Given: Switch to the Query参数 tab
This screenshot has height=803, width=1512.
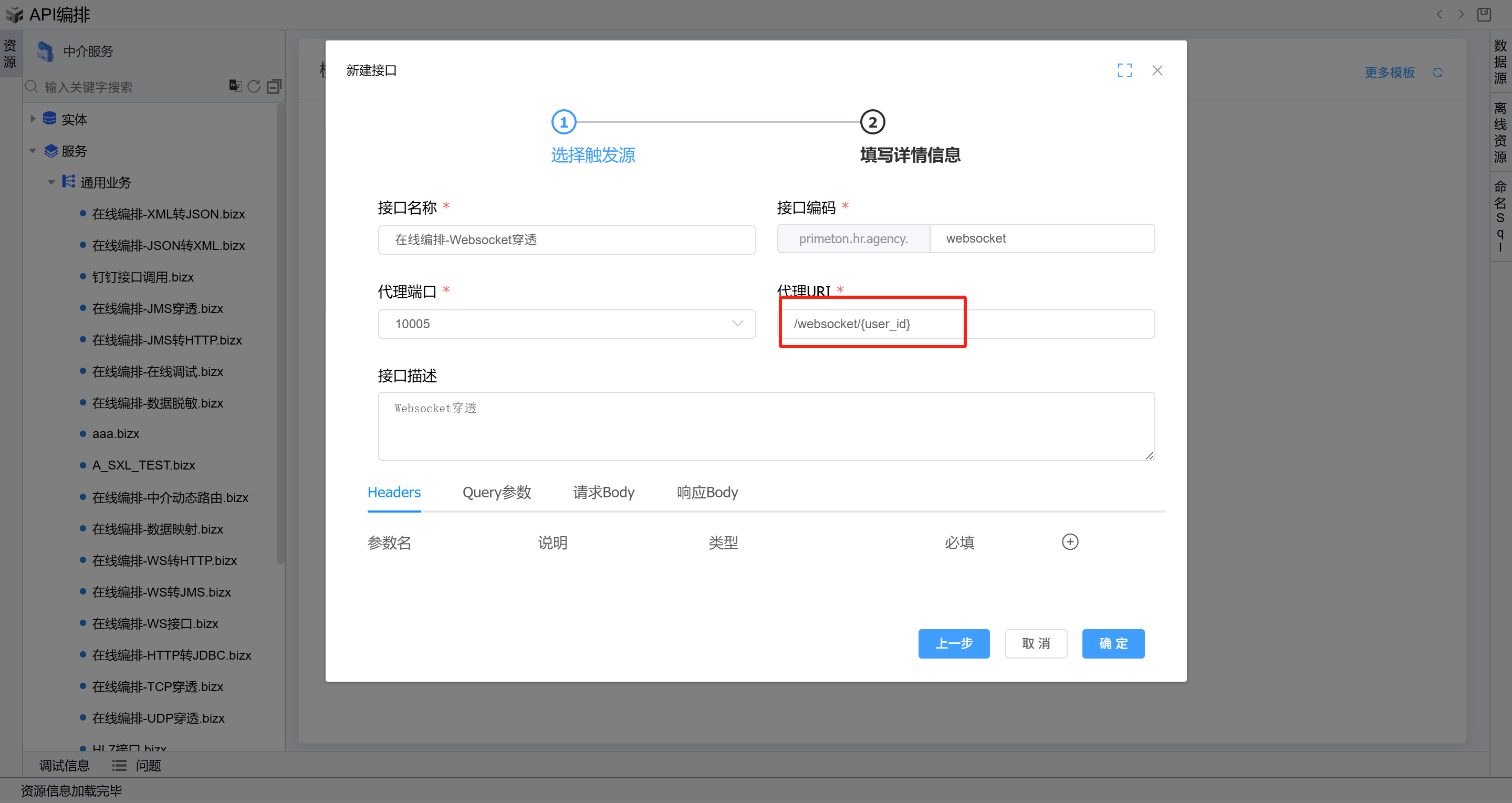Looking at the screenshot, I should [x=496, y=492].
